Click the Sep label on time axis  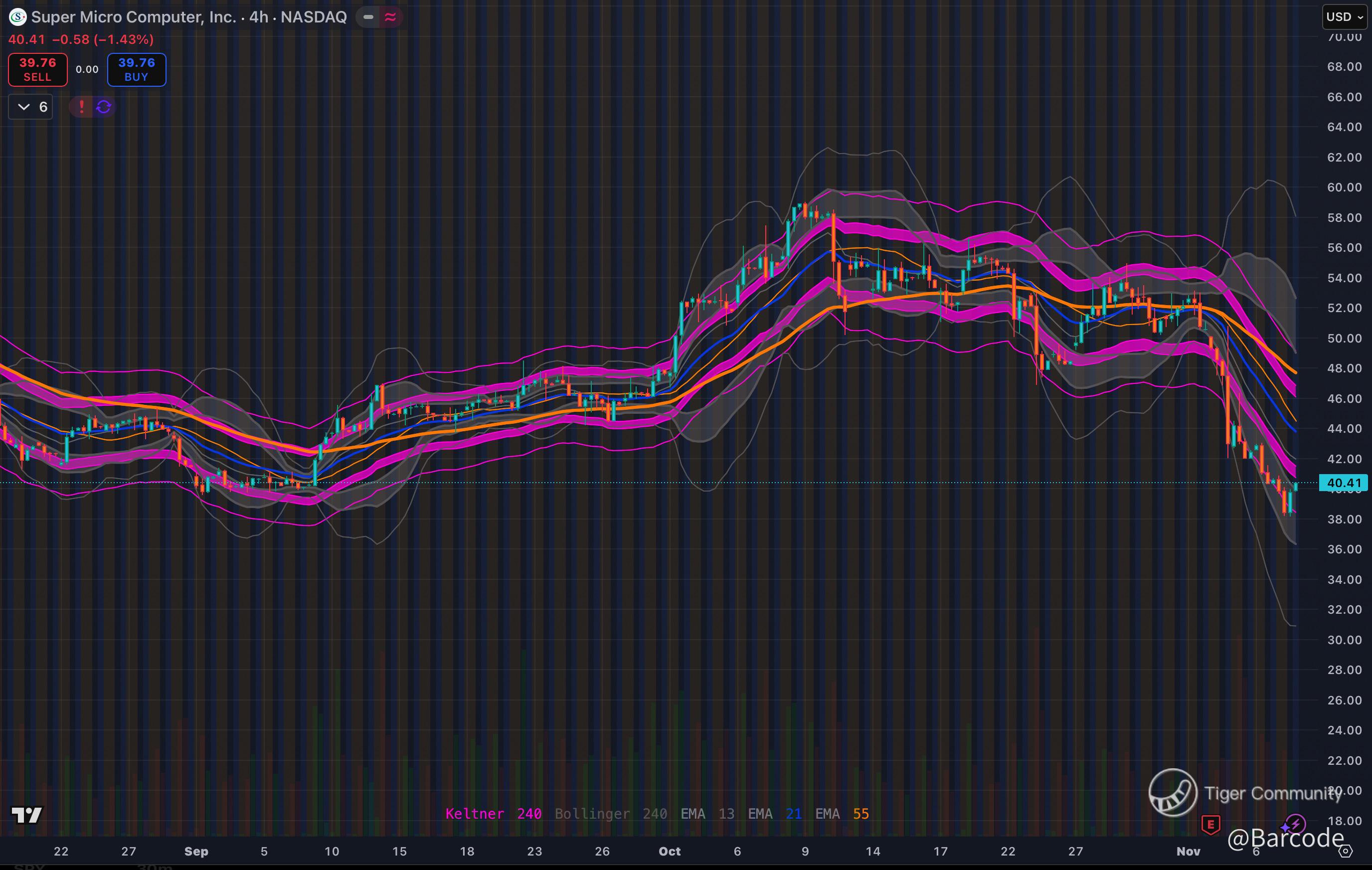(196, 851)
